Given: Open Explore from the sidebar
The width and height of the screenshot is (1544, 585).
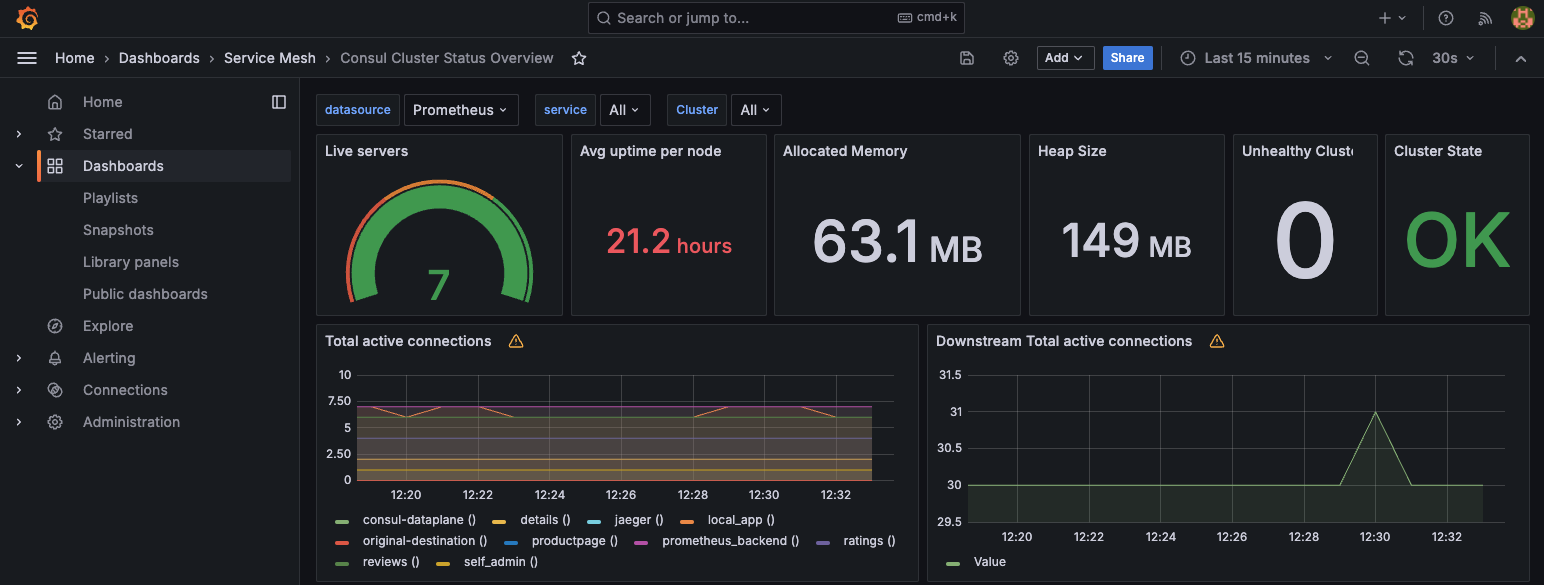Looking at the screenshot, I should [x=108, y=326].
